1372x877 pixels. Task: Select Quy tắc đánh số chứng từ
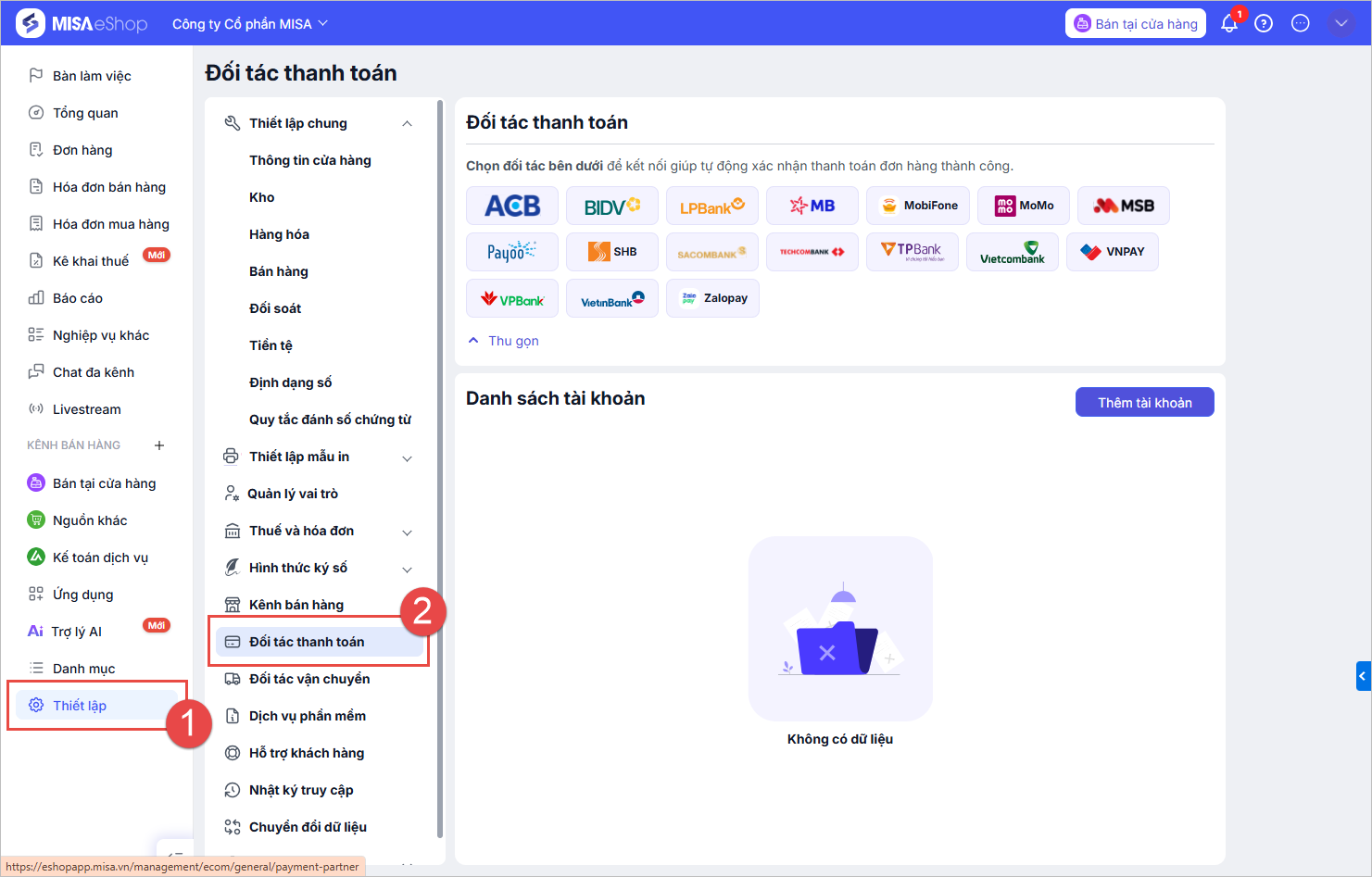point(330,420)
